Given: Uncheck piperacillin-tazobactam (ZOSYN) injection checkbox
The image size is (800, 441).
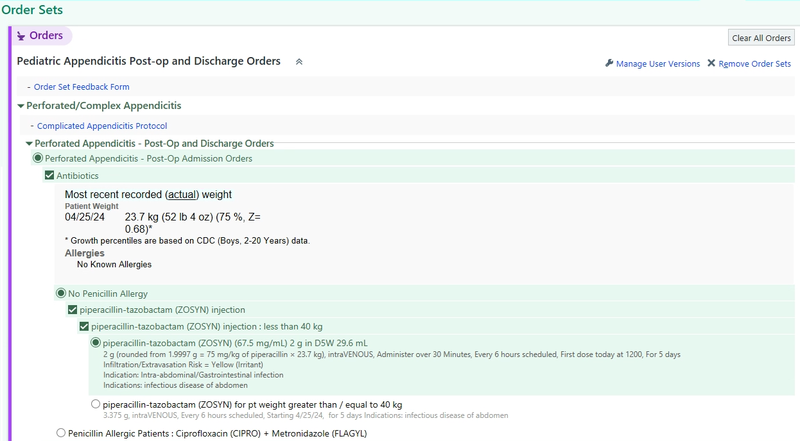Looking at the screenshot, I should point(73,310).
